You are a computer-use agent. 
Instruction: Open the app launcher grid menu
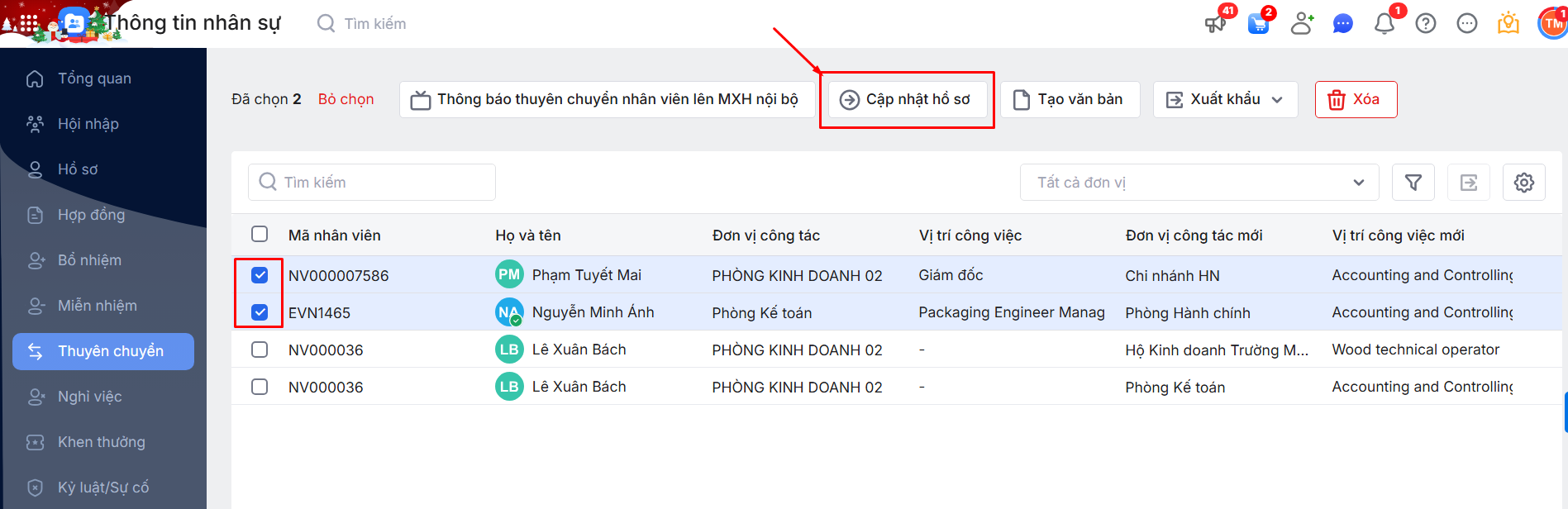click(29, 24)
